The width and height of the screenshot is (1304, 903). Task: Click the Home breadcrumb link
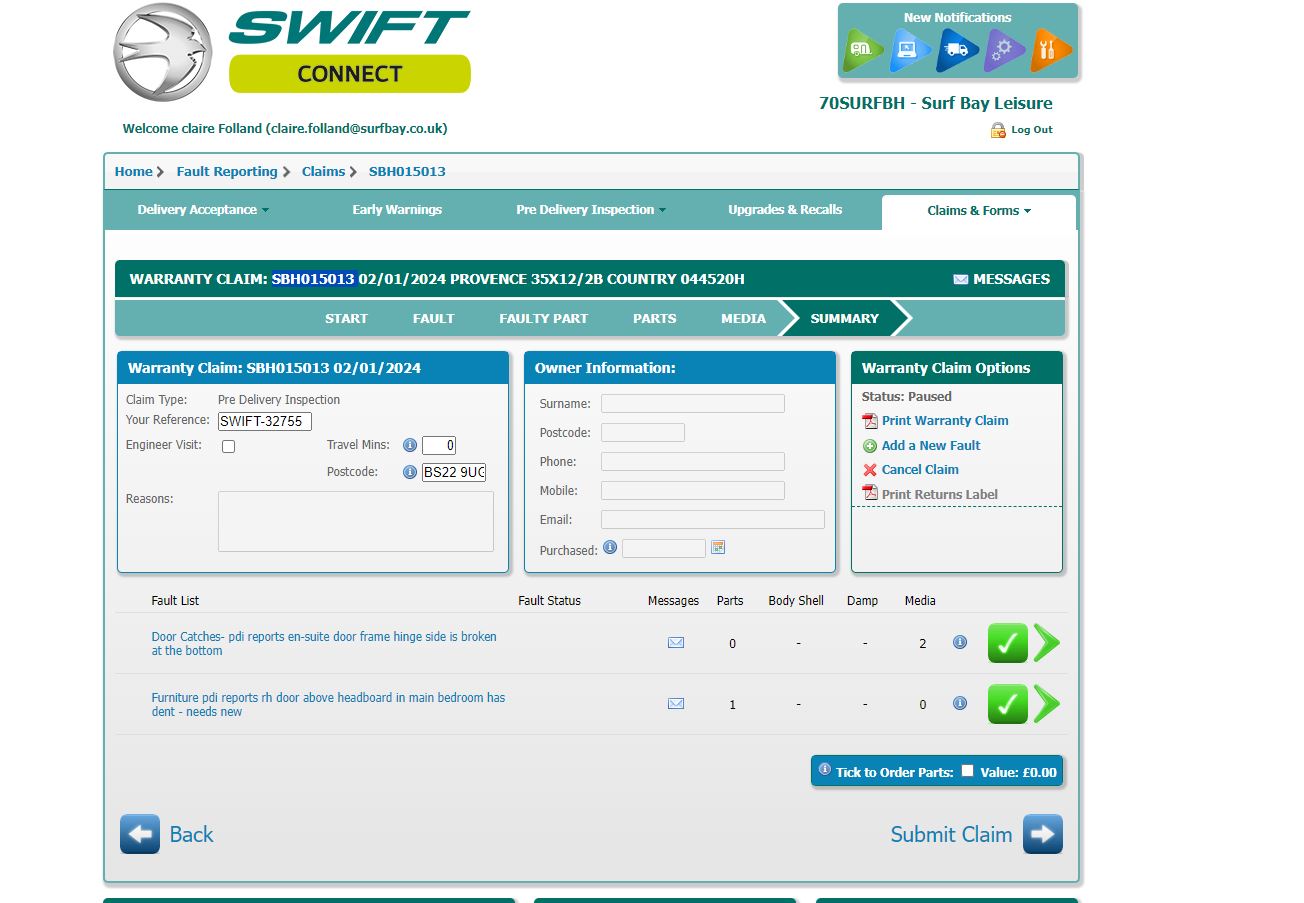pyautogui.click(x=133, y=172)
